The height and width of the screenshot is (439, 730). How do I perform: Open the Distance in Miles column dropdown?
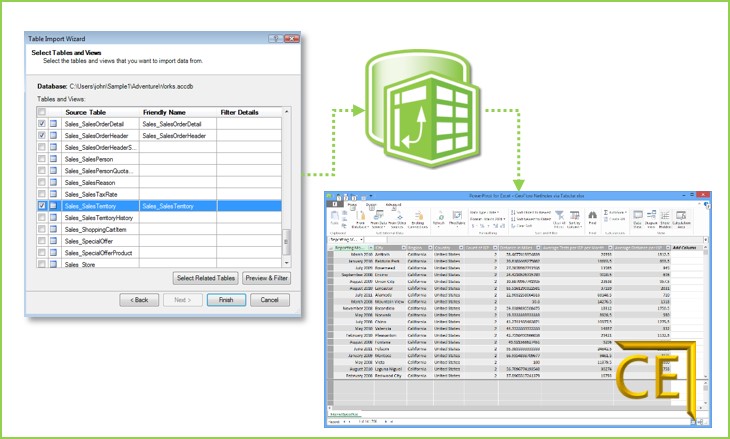coord(538,248)
